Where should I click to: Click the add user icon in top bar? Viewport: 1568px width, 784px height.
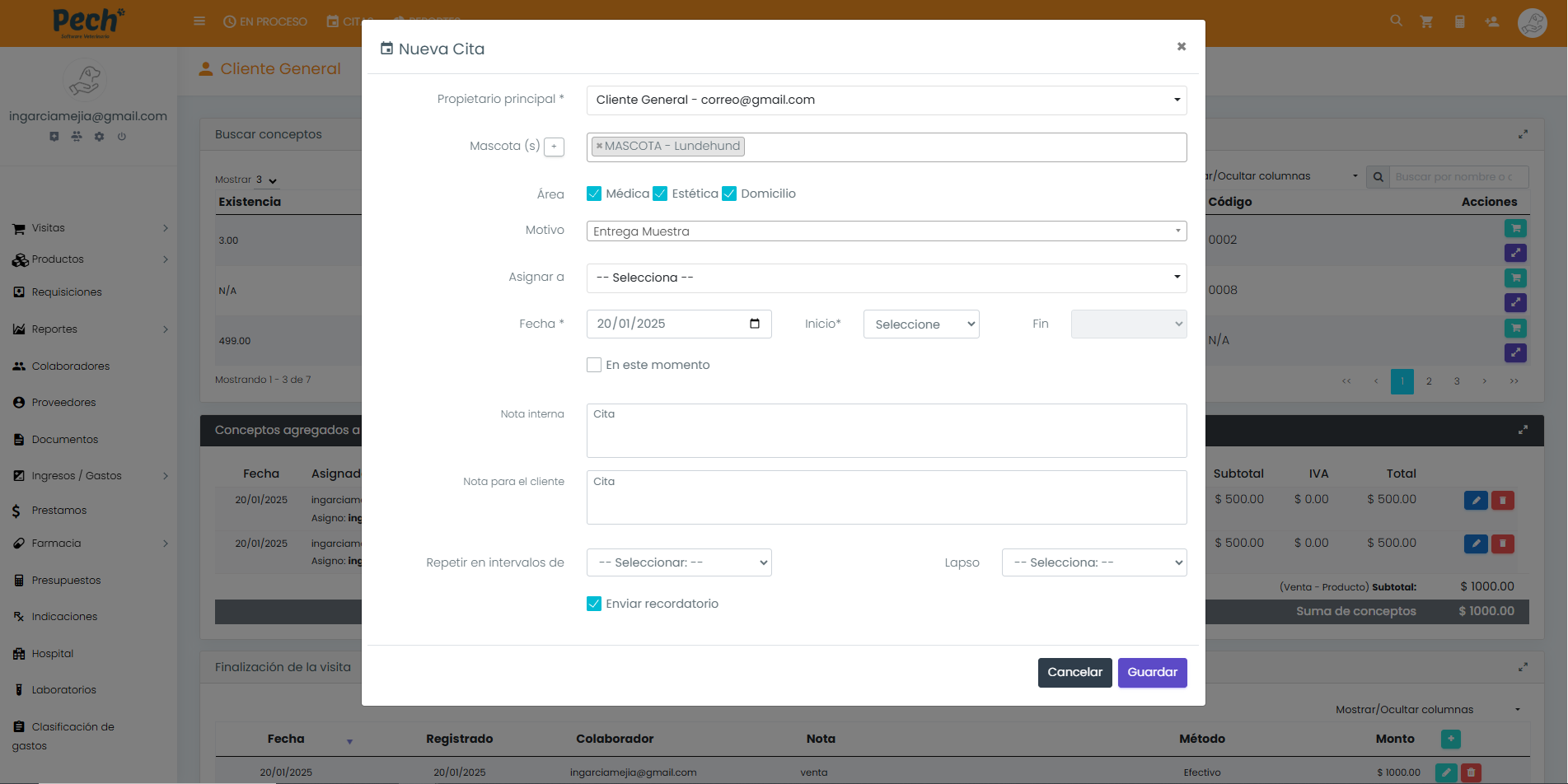point(1491,22)
